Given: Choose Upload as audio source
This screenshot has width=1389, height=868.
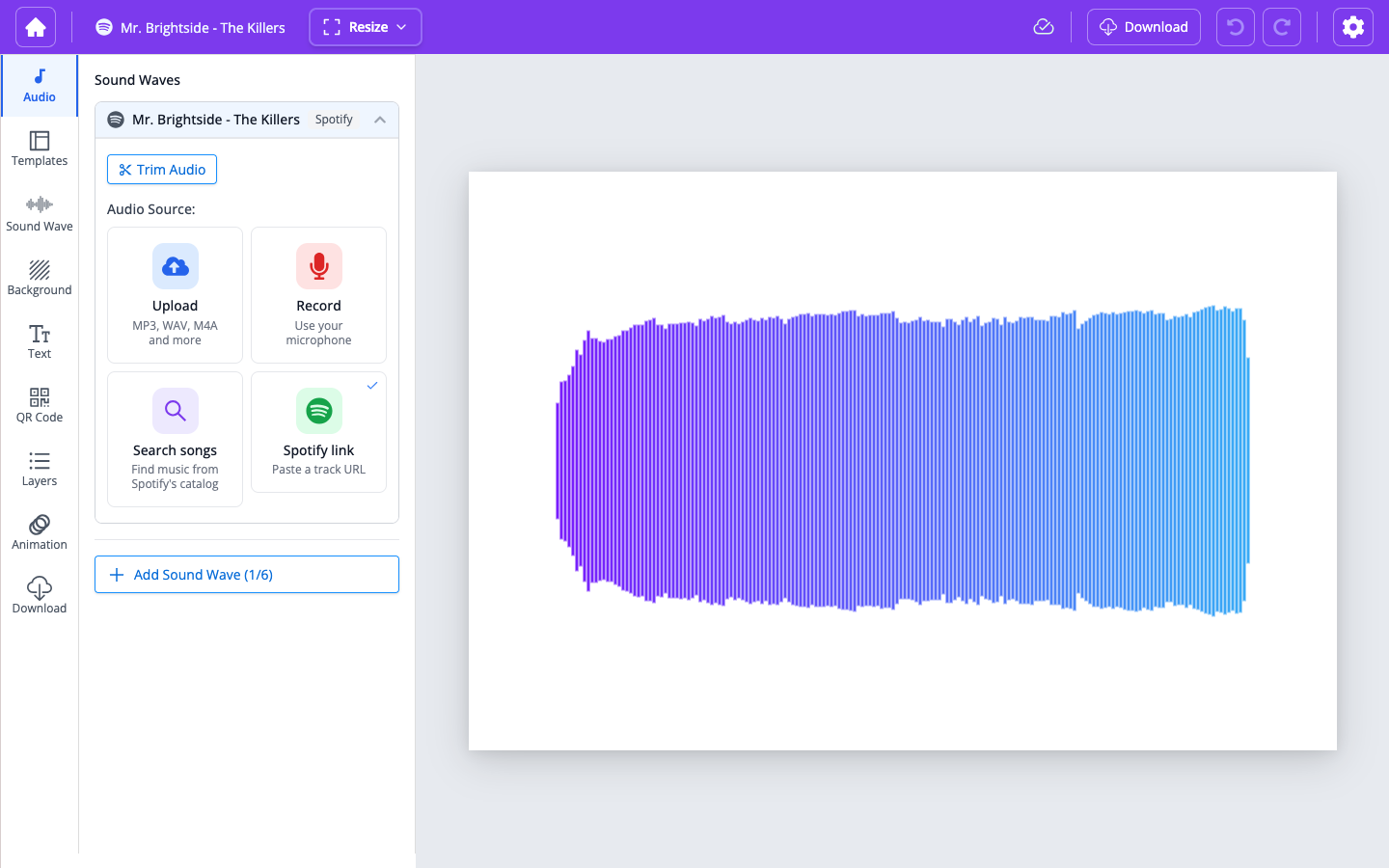Looking at the screenshot, I should point(175,295).
